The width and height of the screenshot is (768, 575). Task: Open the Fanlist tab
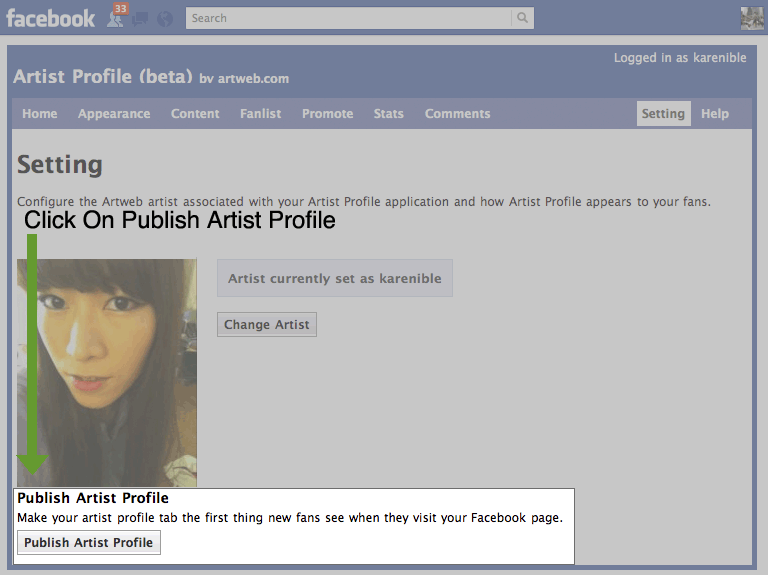pyautogui.click(x=261, y=114)
